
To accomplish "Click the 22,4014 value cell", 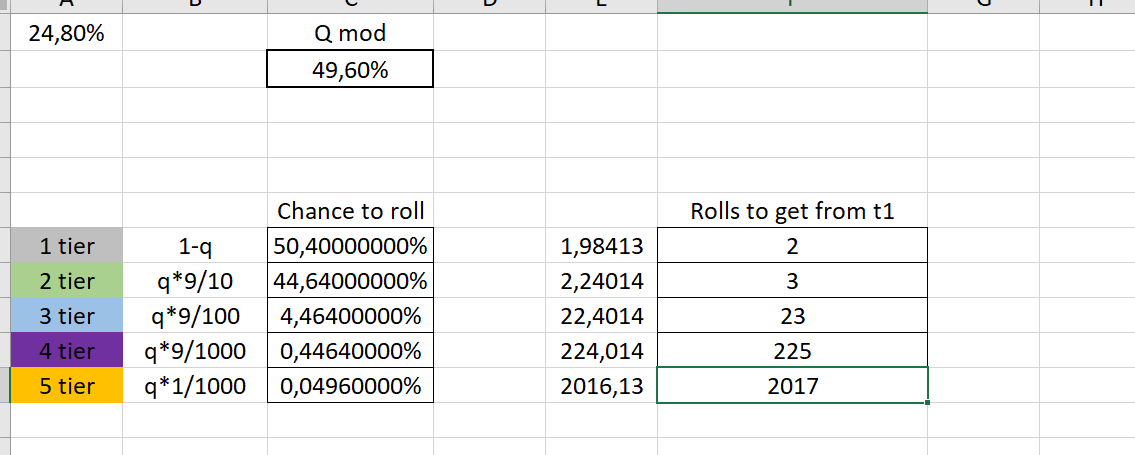I will pyautogui.click(x=602, y=315).
